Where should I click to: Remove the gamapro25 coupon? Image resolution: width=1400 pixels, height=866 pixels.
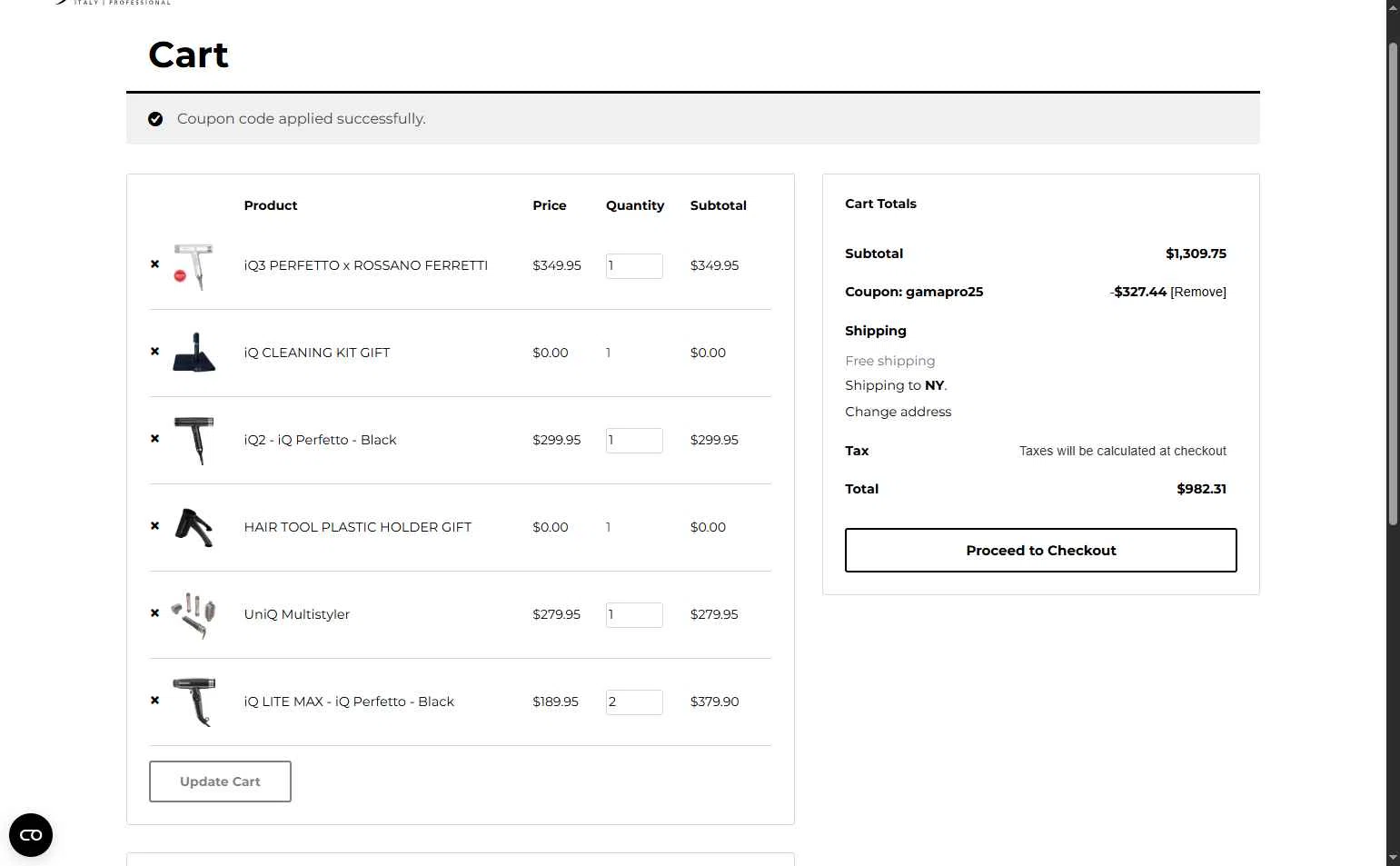click(1198, 292)
